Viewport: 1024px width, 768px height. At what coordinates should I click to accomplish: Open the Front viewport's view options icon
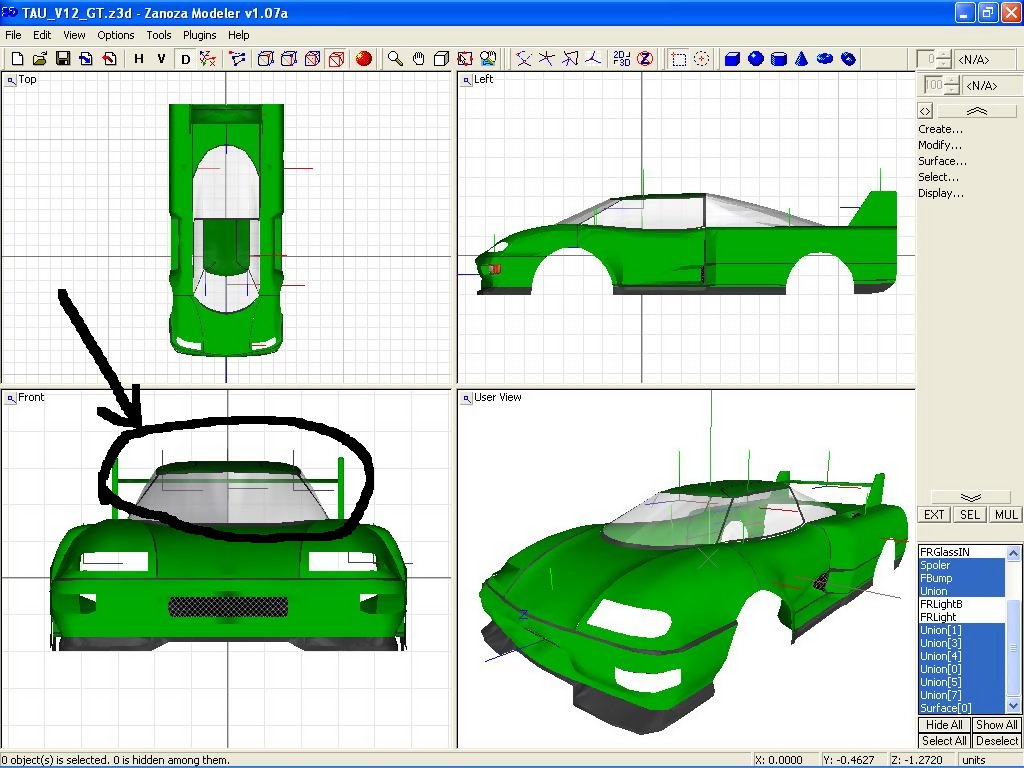pos(11,398)
